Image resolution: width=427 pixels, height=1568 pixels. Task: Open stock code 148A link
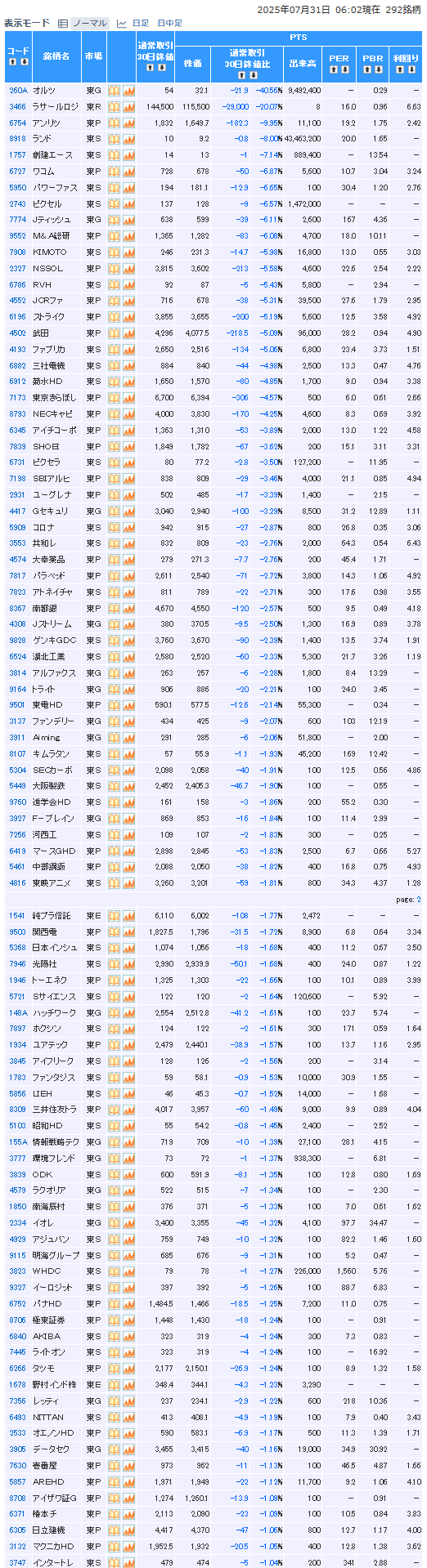[18, 1012]
